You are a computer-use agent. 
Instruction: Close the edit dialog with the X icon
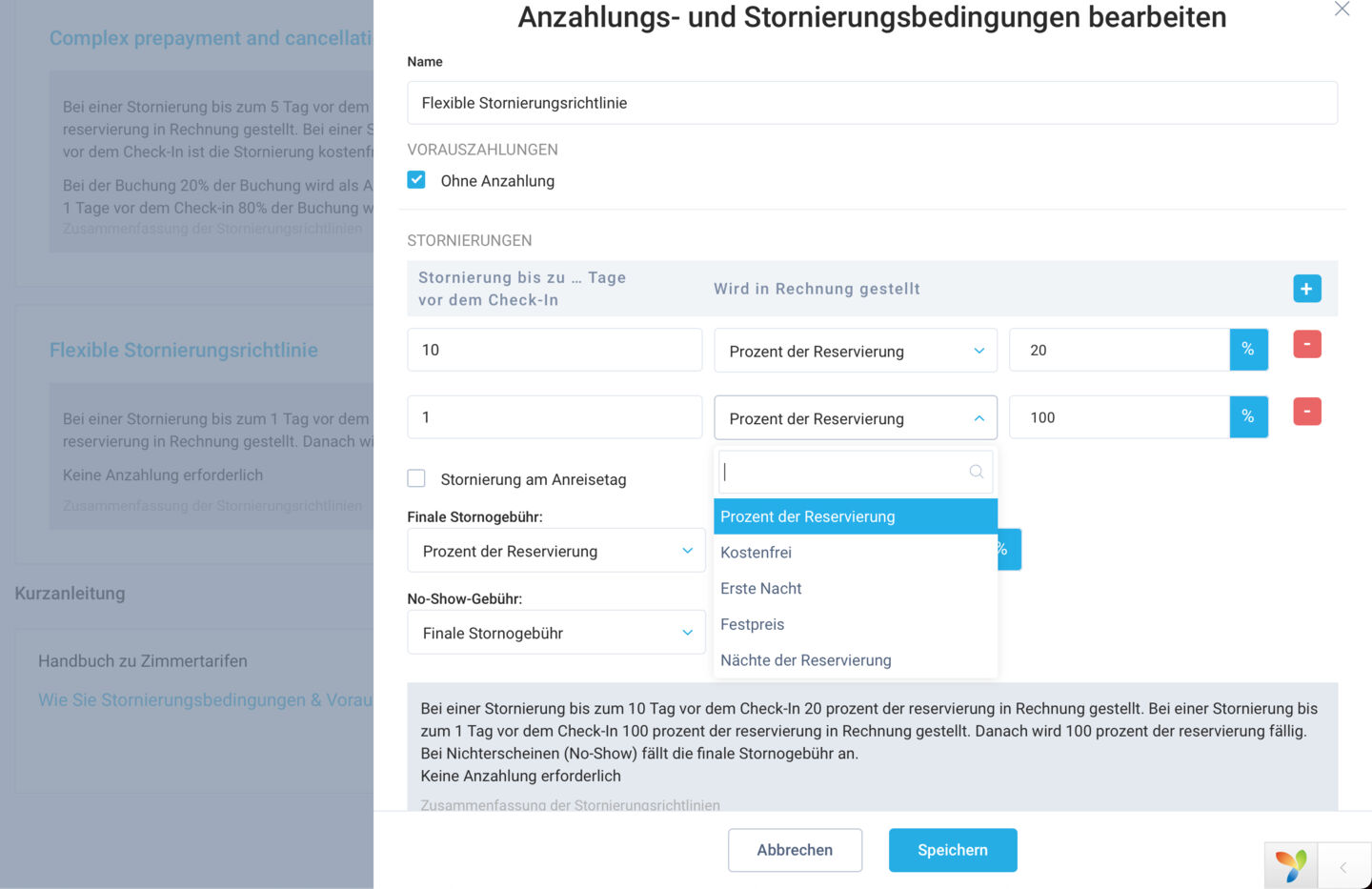[1342, 9]
